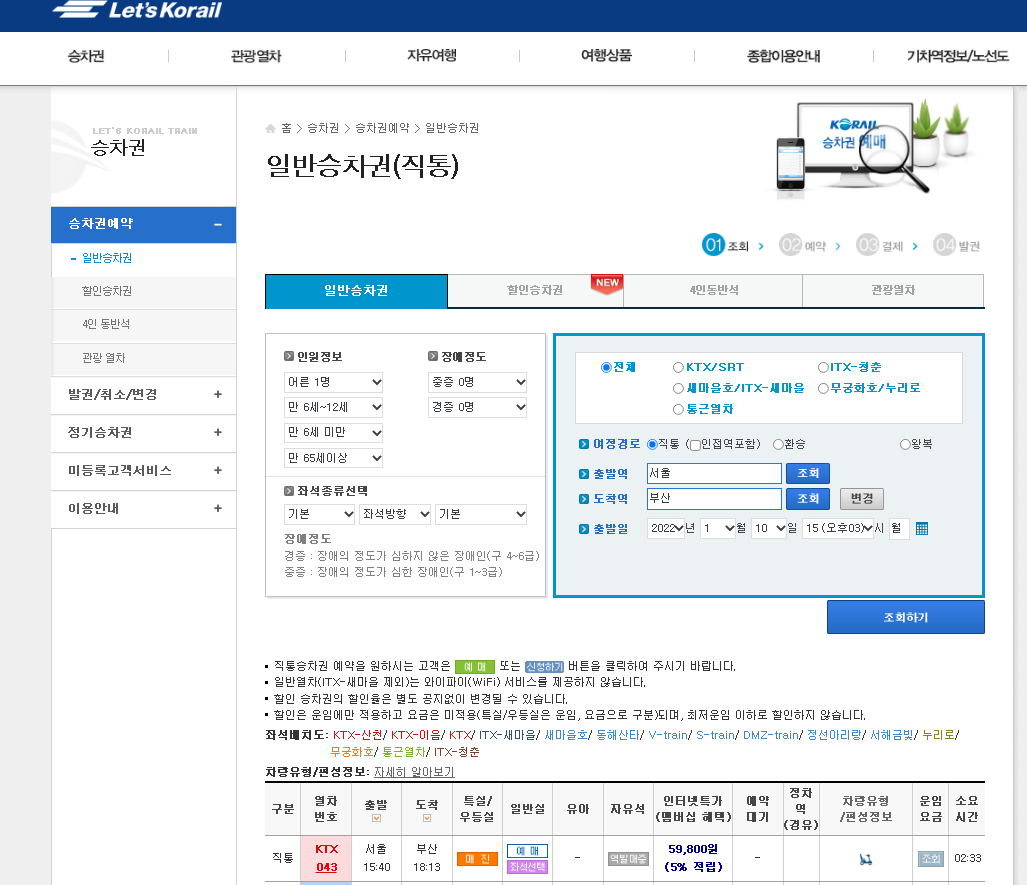Click the 승차권예약 breadcrumb link

tap(382, 128)
